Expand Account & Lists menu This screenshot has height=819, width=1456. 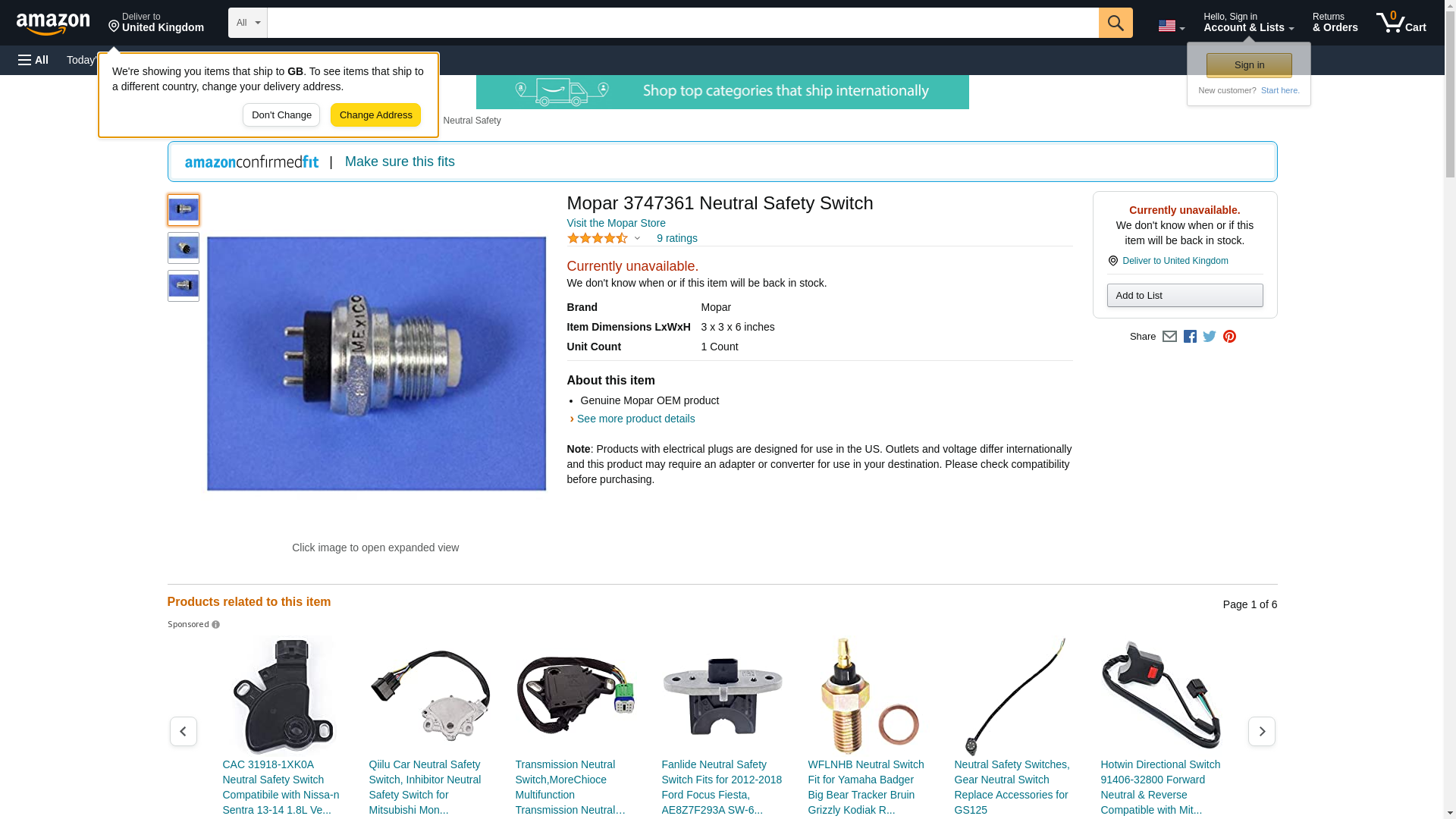click(1248, 23)
